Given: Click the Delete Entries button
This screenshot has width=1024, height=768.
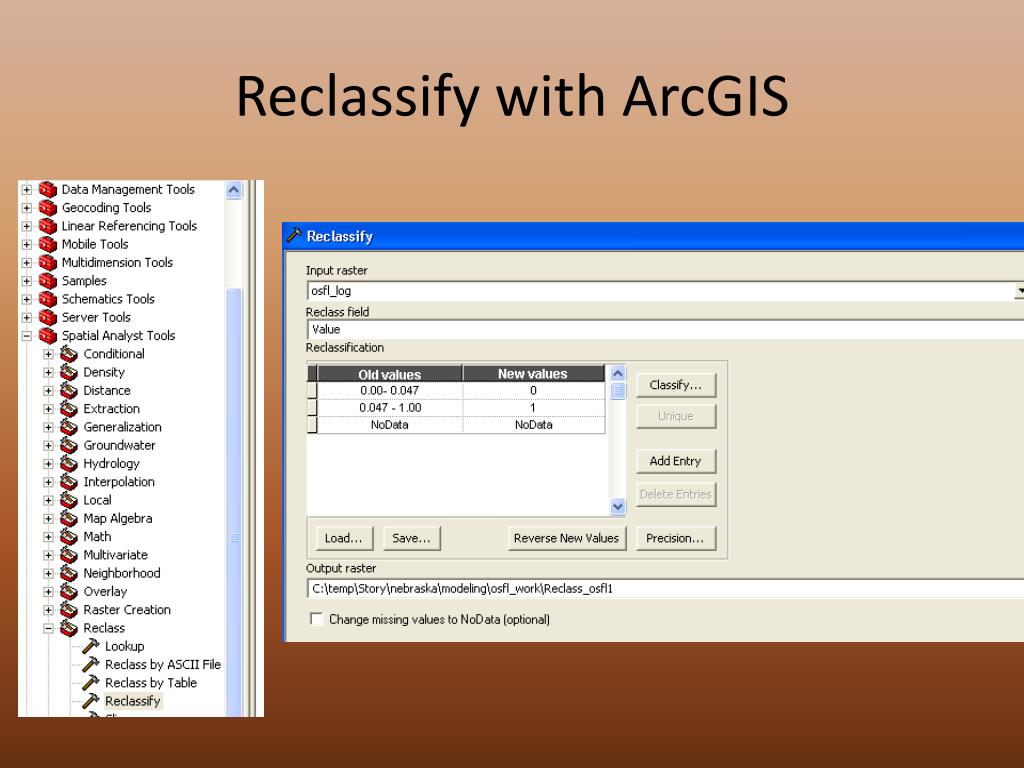Looking at the screenshot, I should click(x=676, y=494).
